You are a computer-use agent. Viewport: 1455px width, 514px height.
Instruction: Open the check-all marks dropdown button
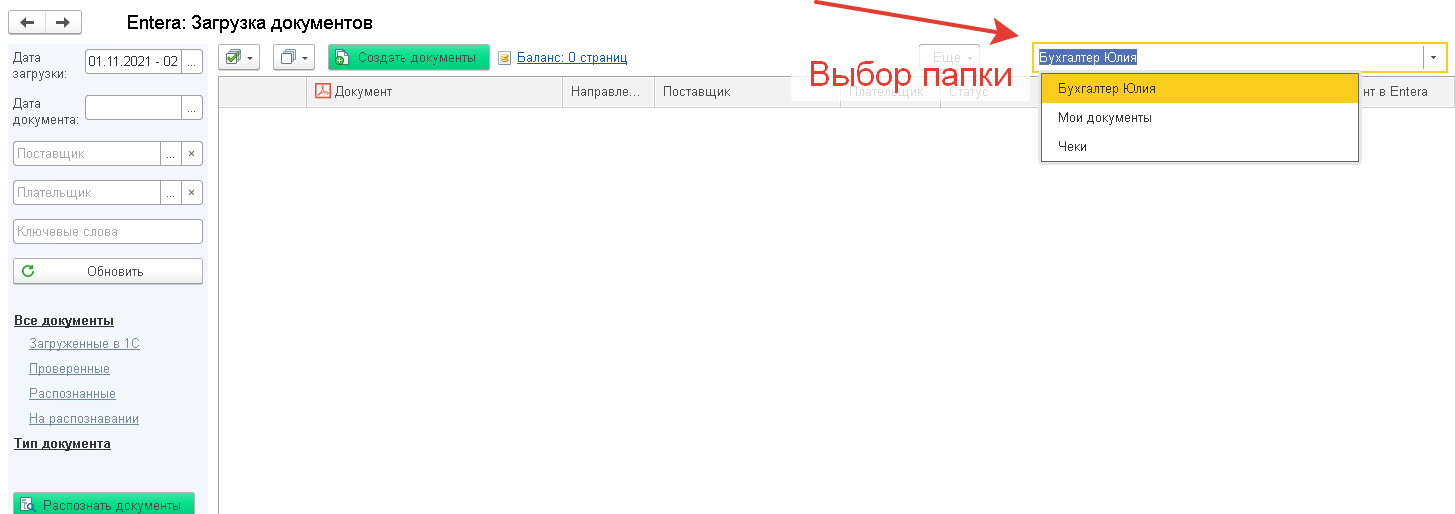coord(239,58)
